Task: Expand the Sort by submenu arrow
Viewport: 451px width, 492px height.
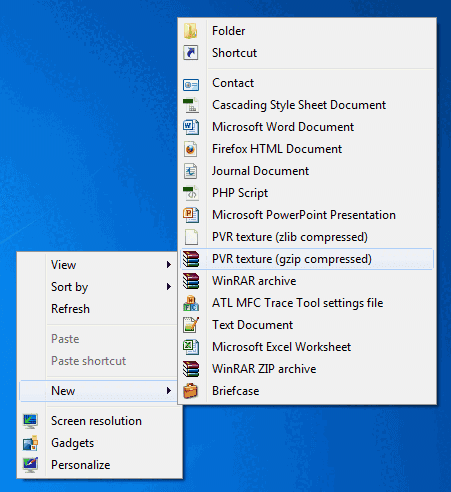Action: [x=169, y=287]
